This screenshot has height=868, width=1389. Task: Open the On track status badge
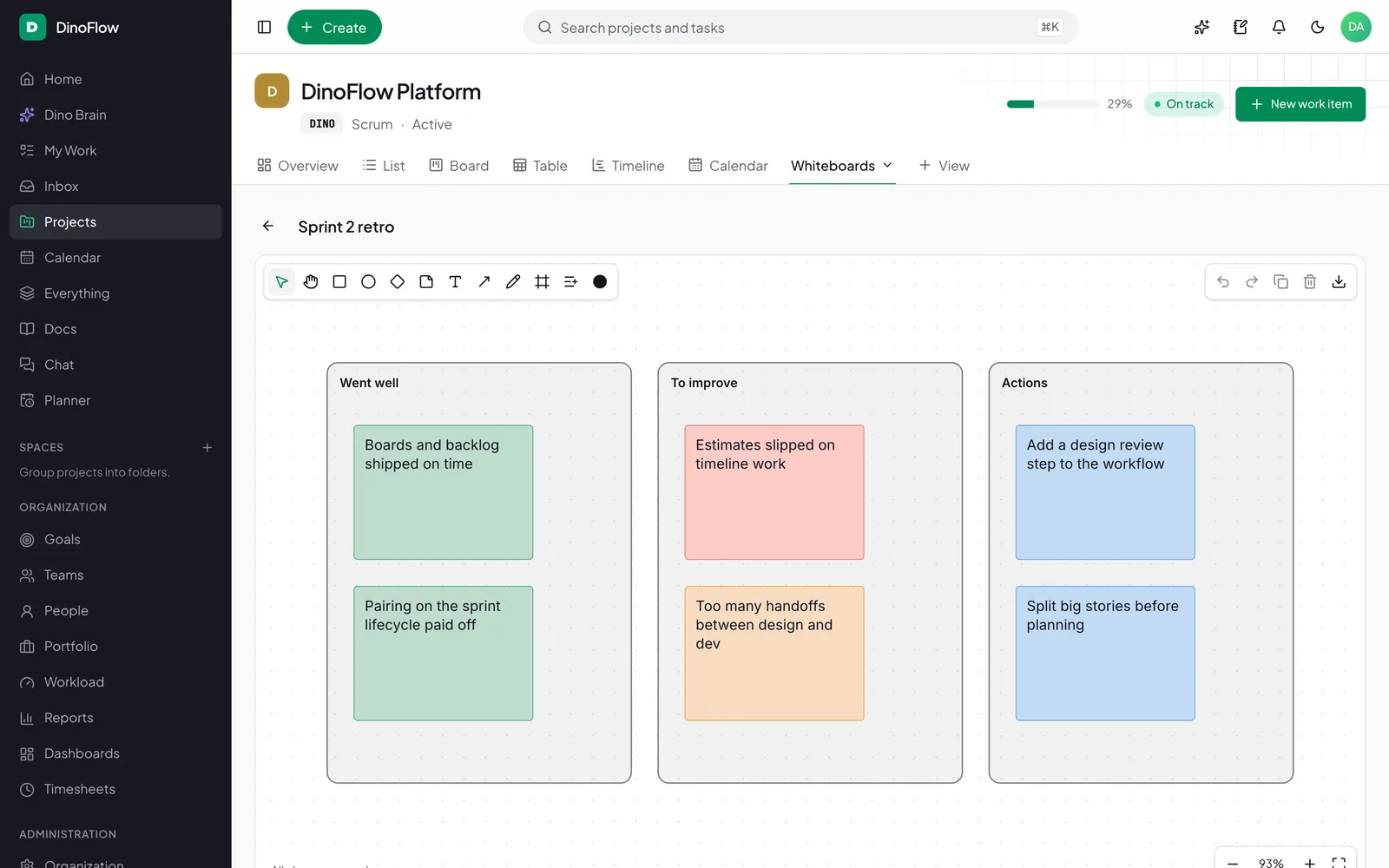[x=1184, y=104]
